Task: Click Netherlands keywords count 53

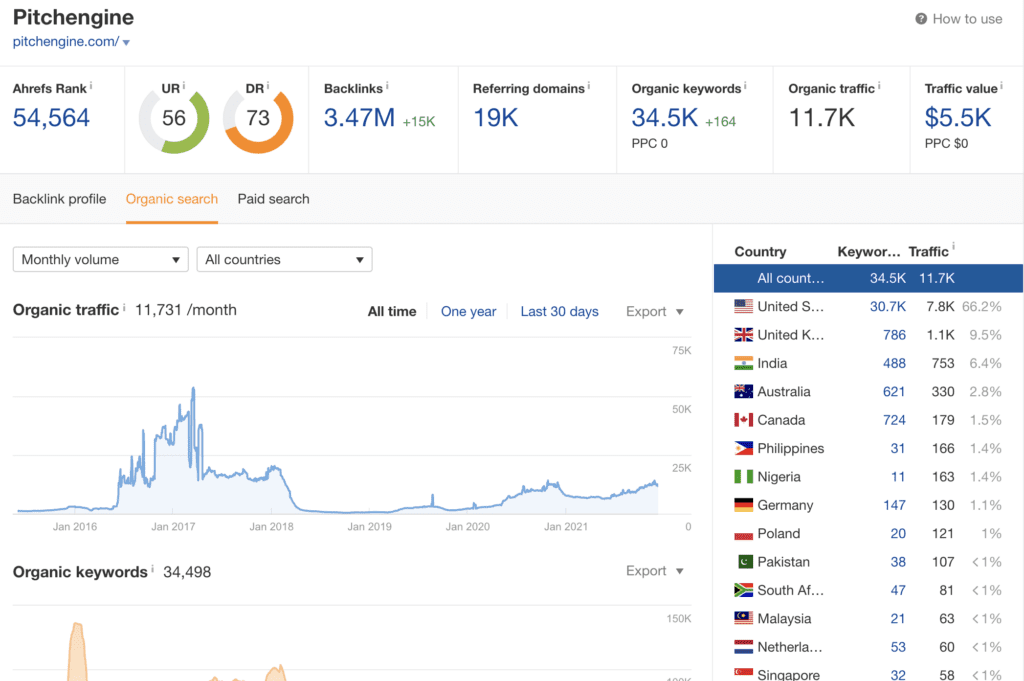Action: 898,647
